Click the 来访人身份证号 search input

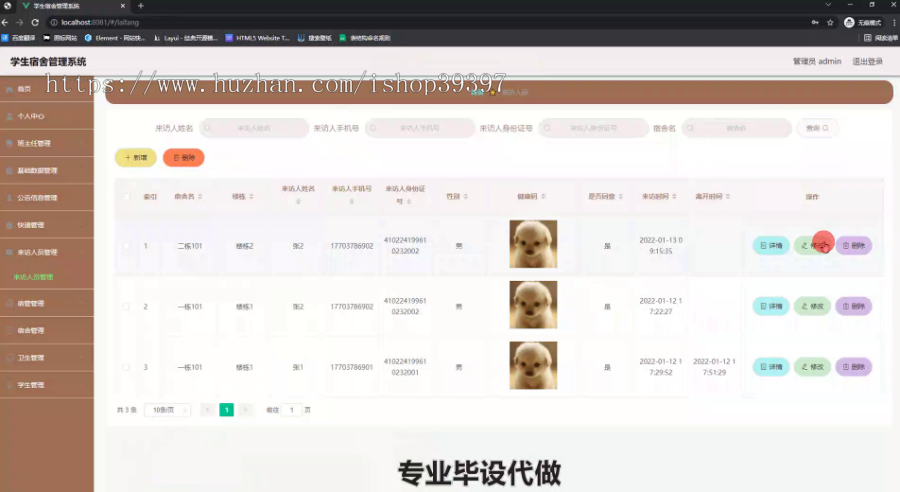tap(593, 128)
